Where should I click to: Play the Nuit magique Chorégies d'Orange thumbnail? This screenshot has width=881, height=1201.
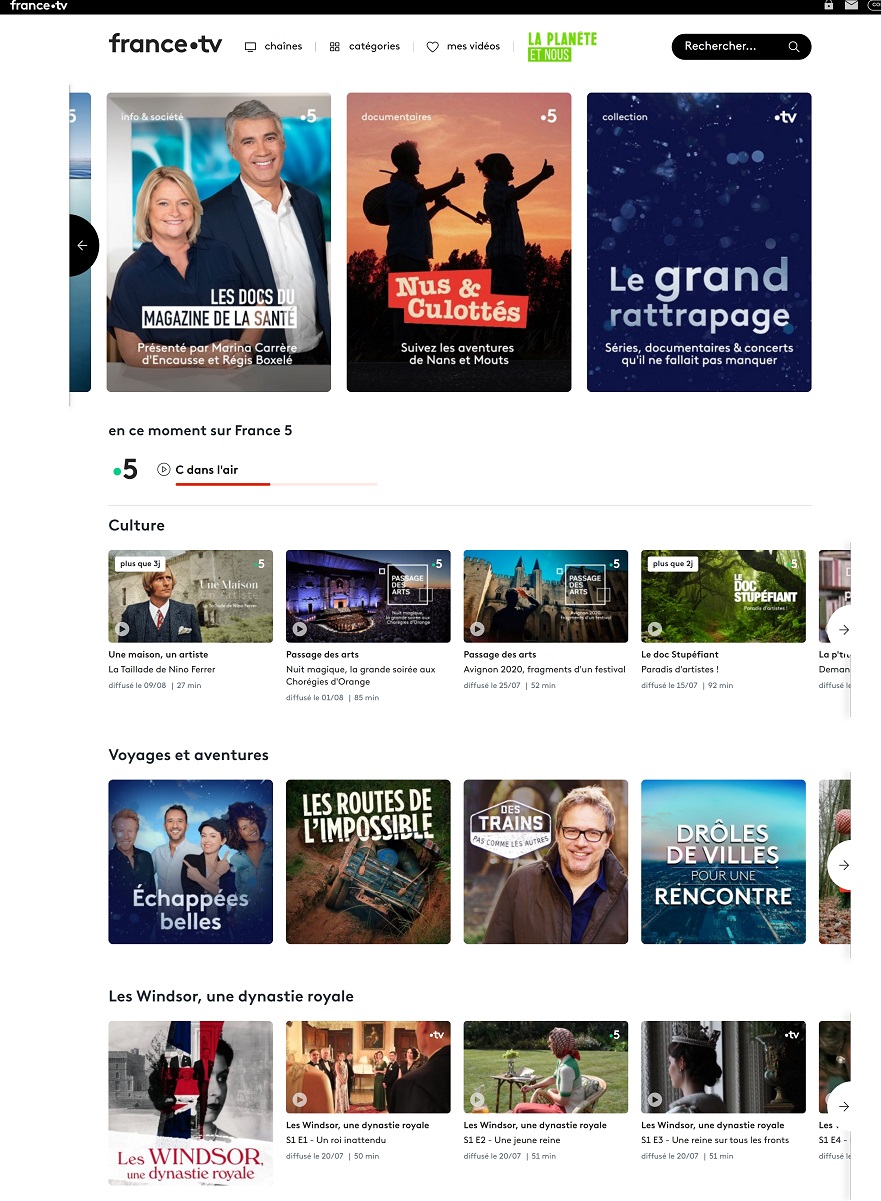[x=368, y=596]
